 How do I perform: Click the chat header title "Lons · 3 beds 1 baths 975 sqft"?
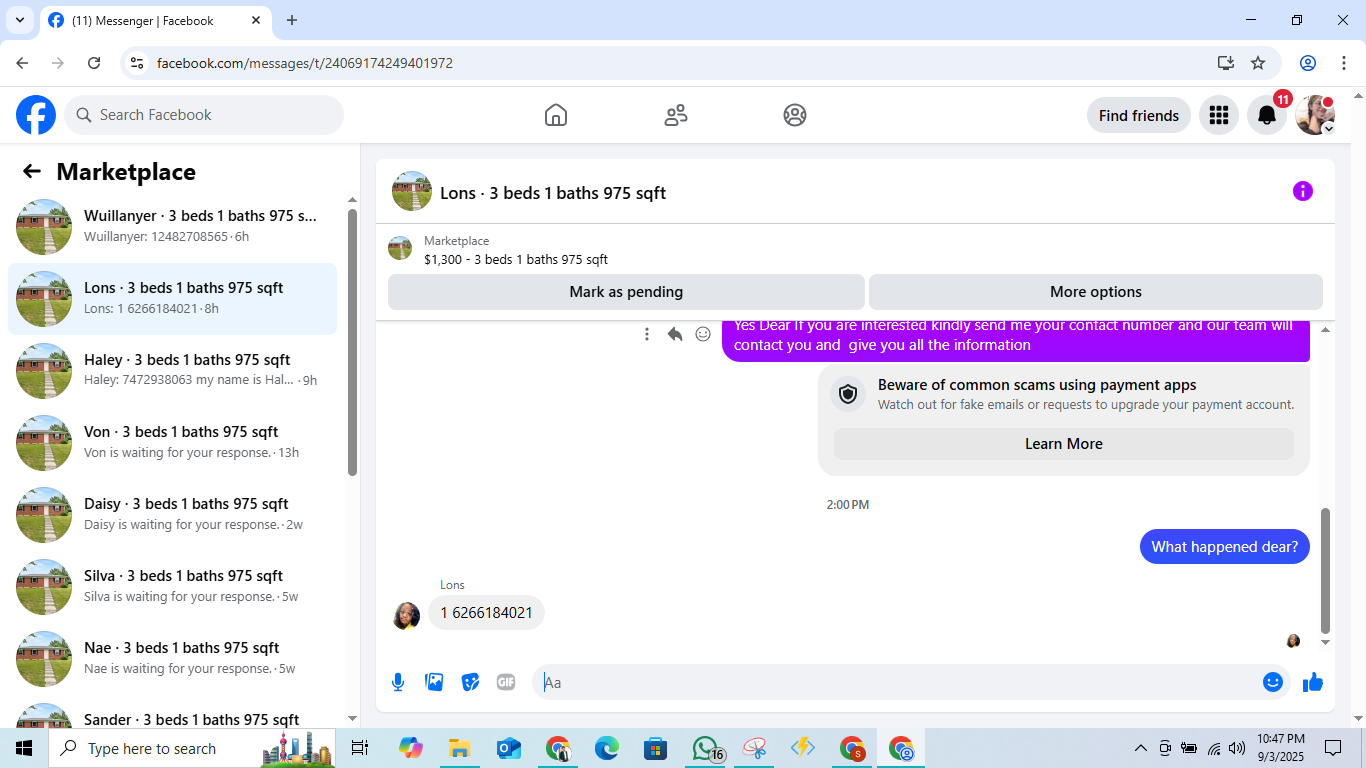tap(553, 193)
